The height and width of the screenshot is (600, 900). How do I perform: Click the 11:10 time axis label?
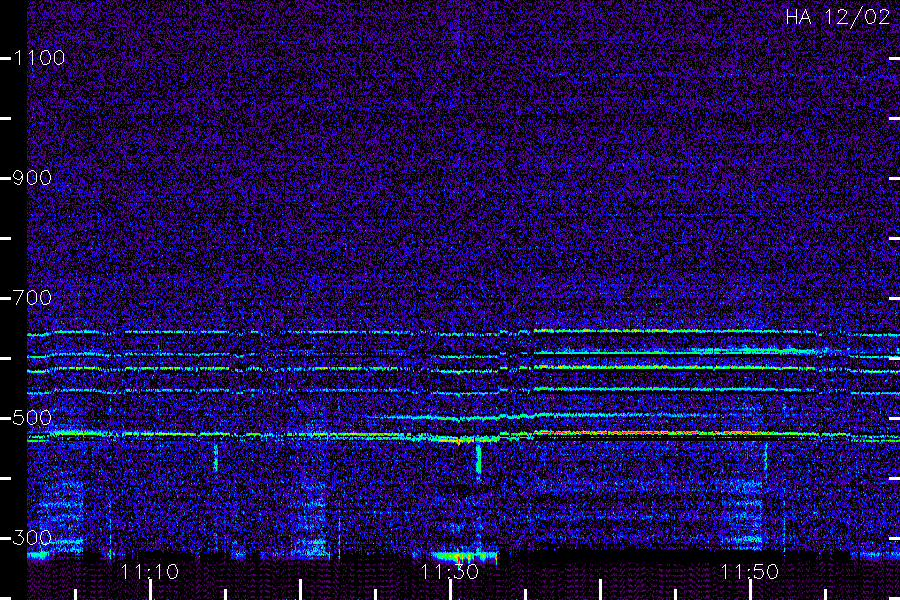pos(150,572)
